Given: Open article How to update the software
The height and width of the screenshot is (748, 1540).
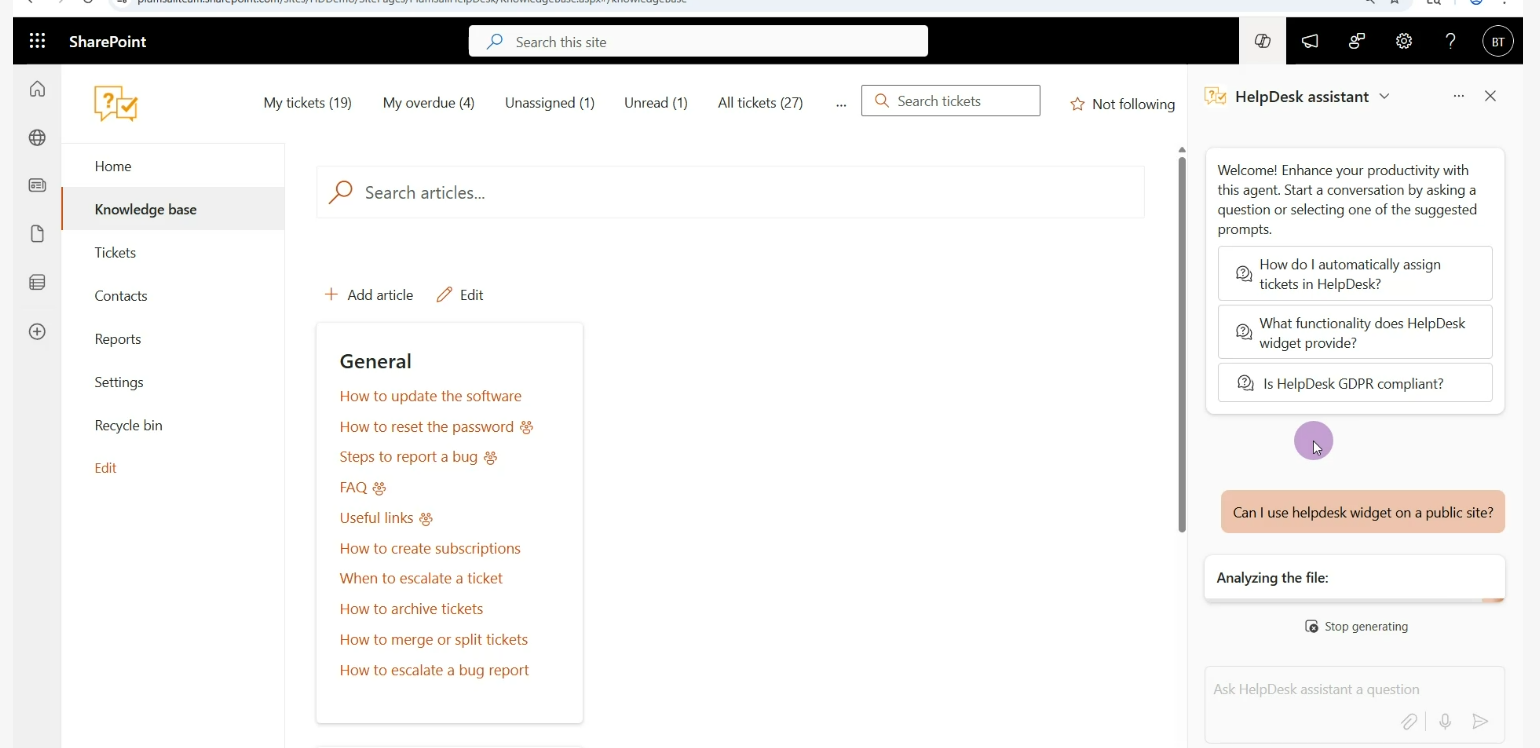Looking at the screenshot, I should pos(431,396).
